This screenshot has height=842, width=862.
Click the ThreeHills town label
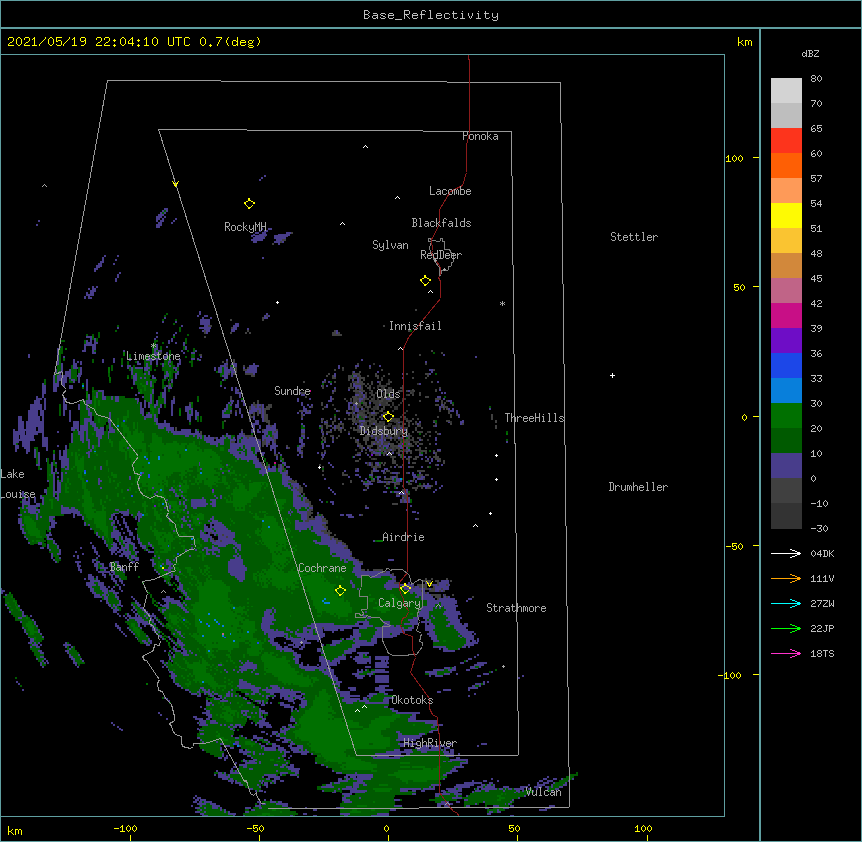tap(534, 418)
